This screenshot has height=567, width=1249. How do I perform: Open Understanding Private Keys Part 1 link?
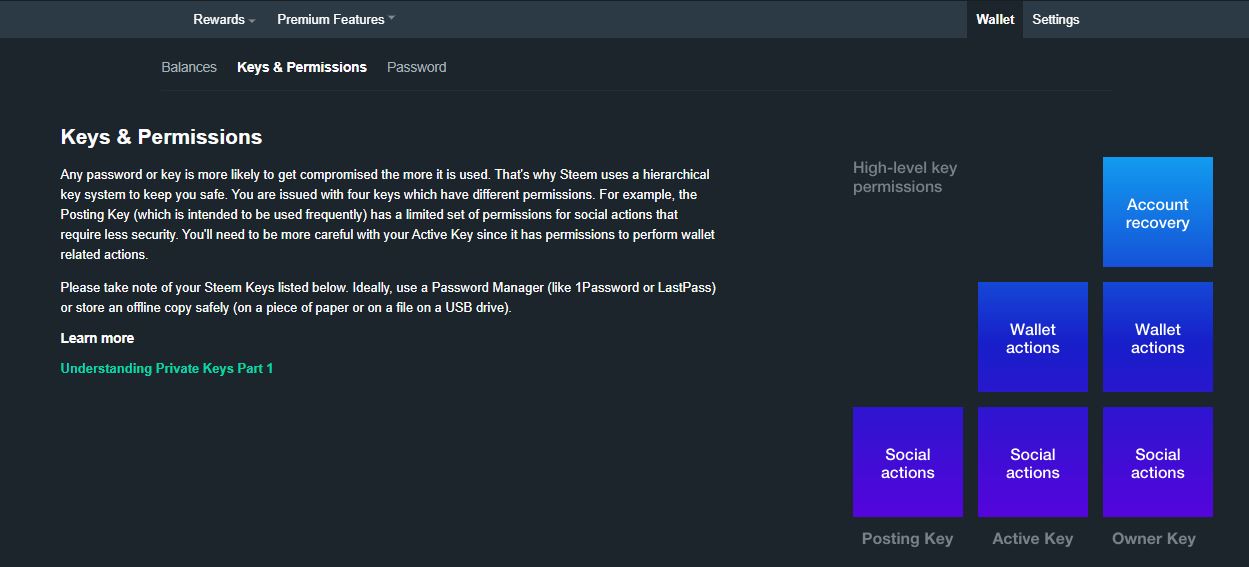[167, 368]
